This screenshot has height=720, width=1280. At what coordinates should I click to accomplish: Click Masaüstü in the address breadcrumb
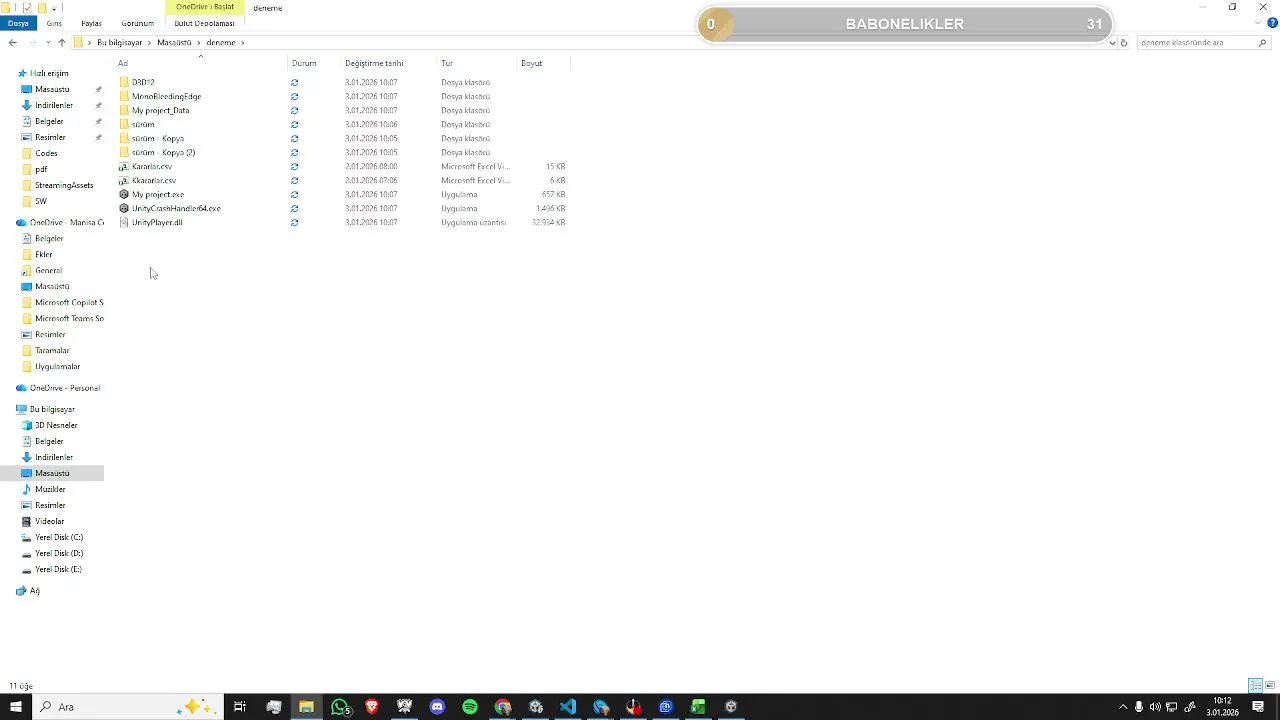174,43
